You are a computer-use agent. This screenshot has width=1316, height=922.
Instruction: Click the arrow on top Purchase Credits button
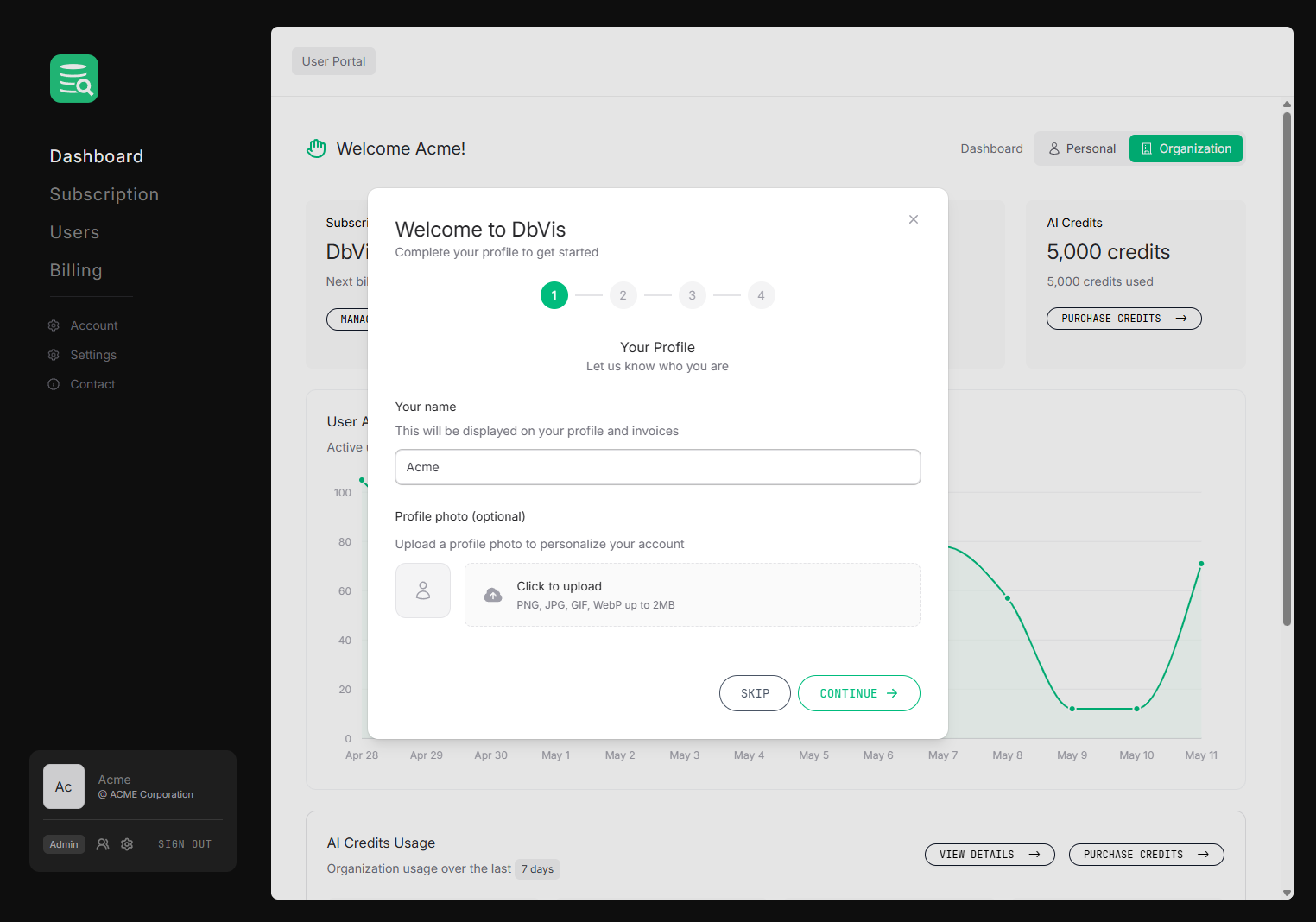click(1181, 319)
